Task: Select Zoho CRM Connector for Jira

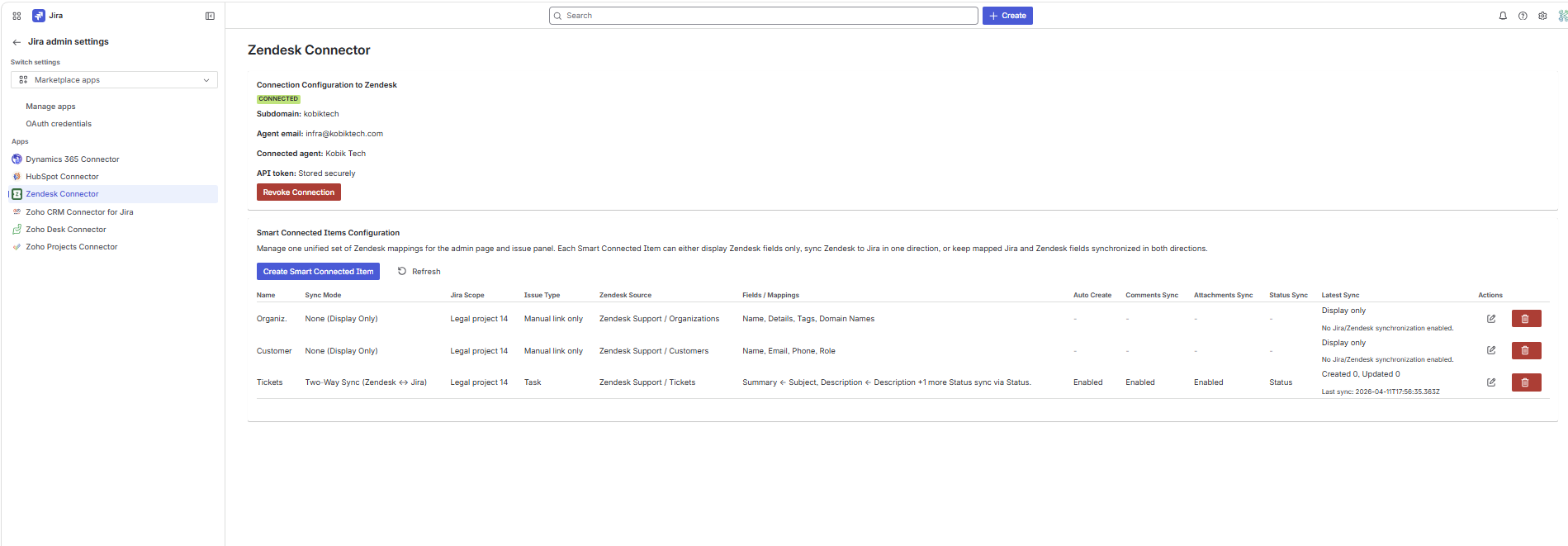Action: pos(79,212)
